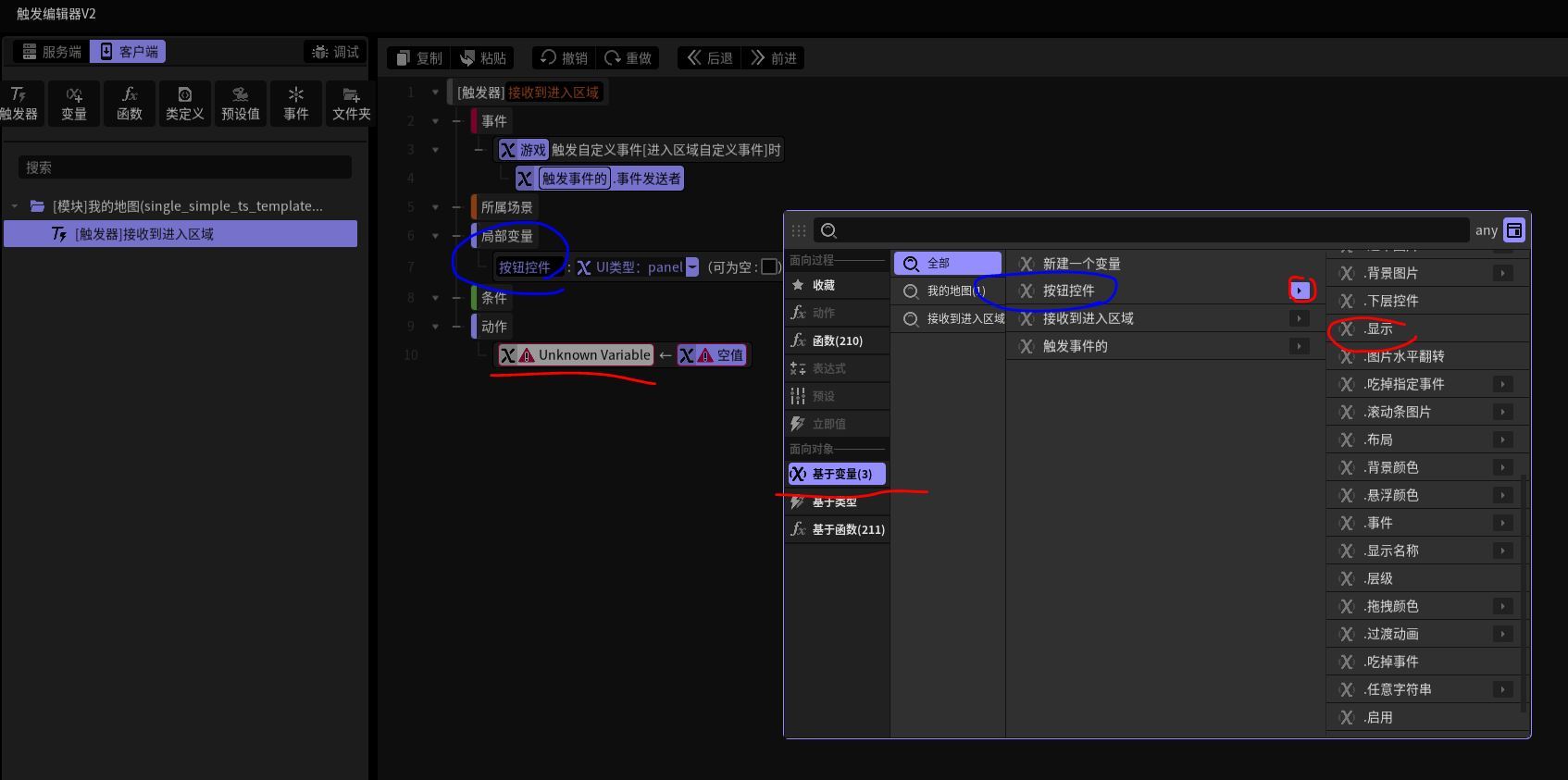This screenshot has height=780, width=1568.
Task: Select the 预设值 preset value icon
Action: (241, 103)
